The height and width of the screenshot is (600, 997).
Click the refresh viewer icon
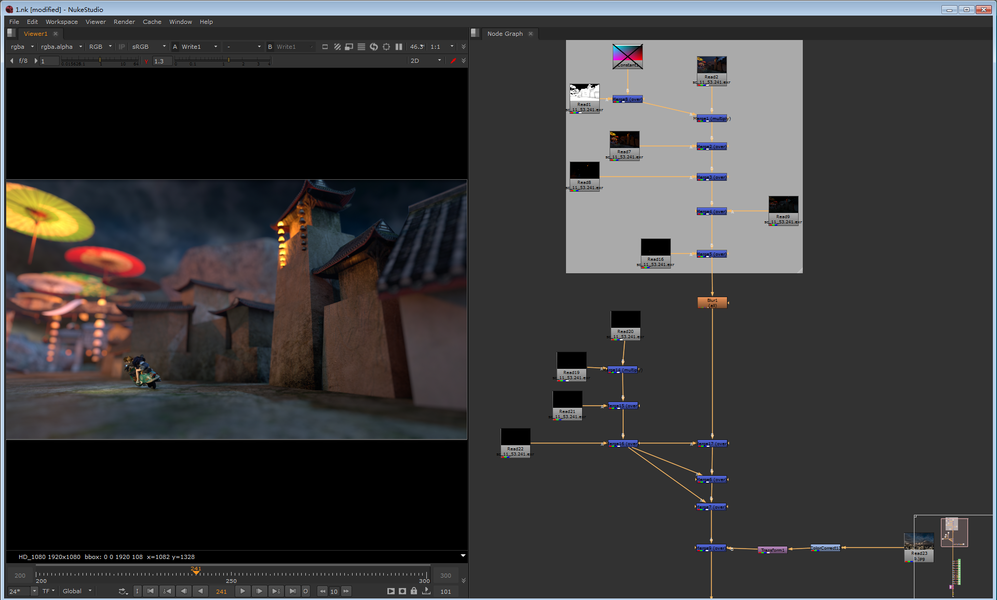point(374,46)
